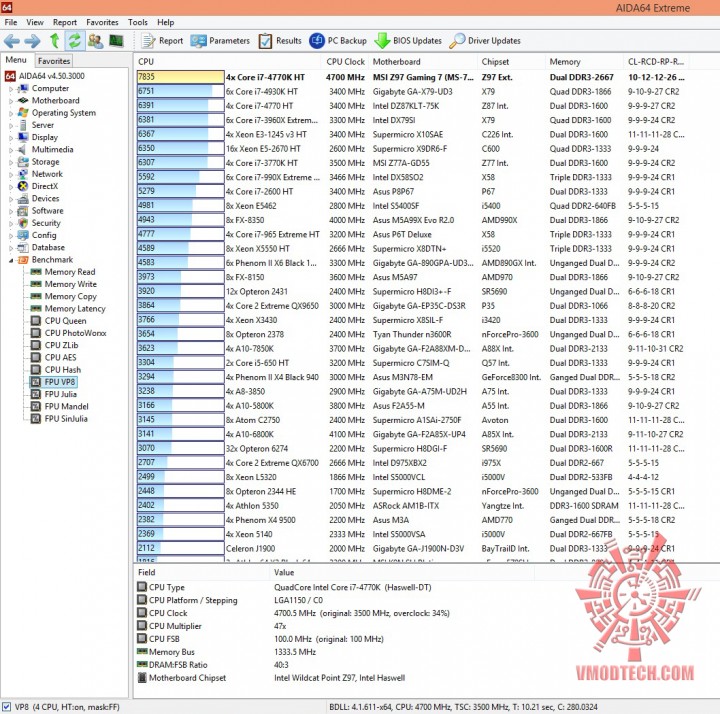Sort by Memory column header
The image size is (720, 714).
[585, 62]
